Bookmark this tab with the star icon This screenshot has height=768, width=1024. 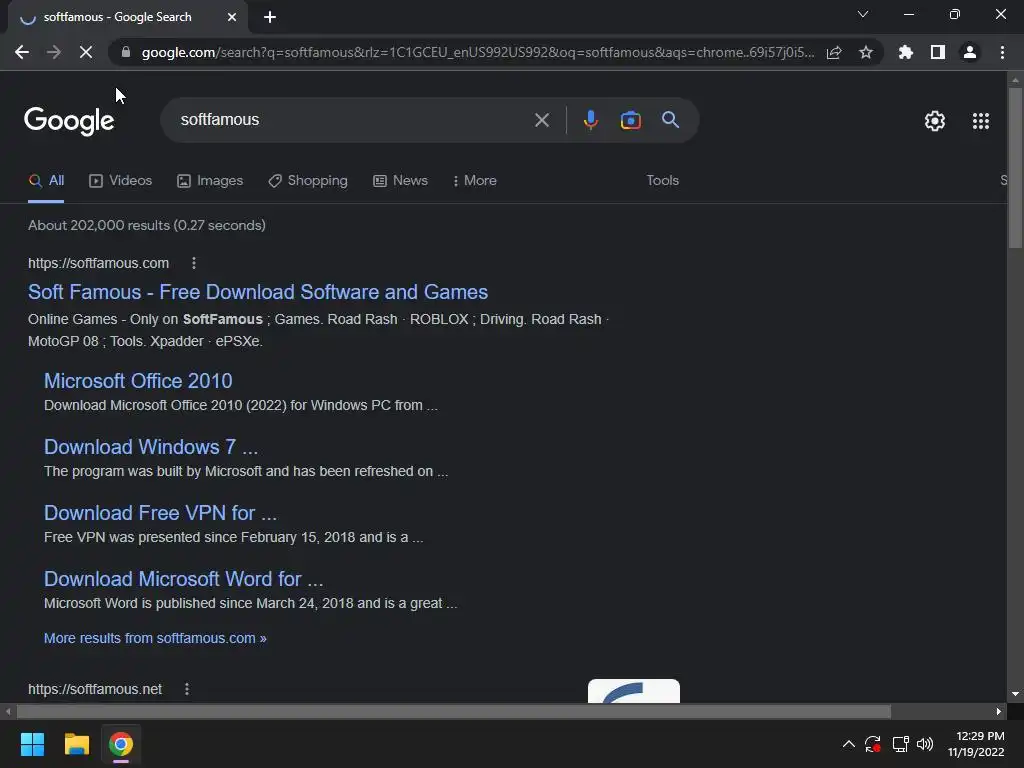pyautogui.click(x=866, y=52)
